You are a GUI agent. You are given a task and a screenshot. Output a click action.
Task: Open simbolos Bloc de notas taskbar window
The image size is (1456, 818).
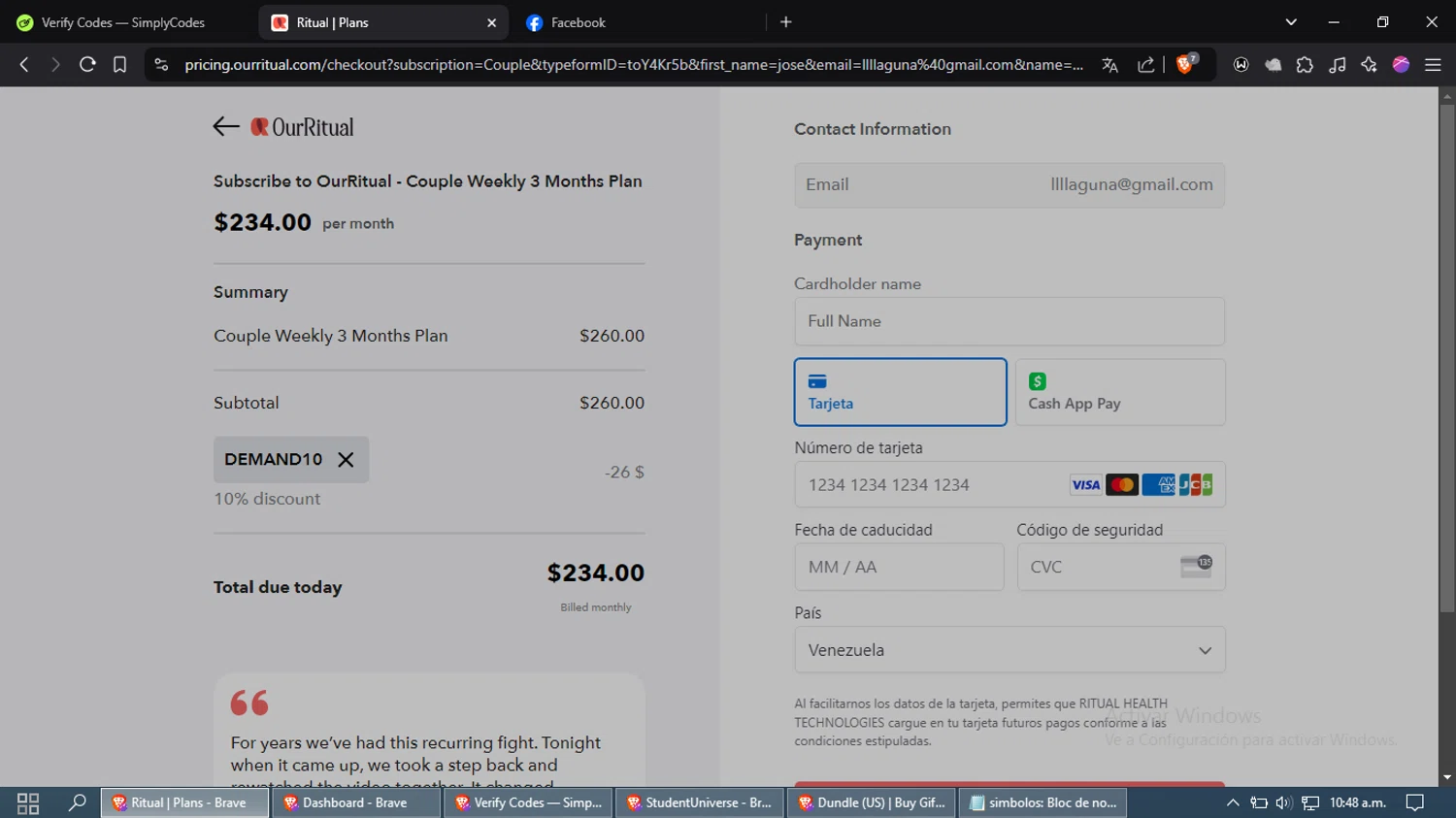pyautogui.click(x=1043, y=802)
